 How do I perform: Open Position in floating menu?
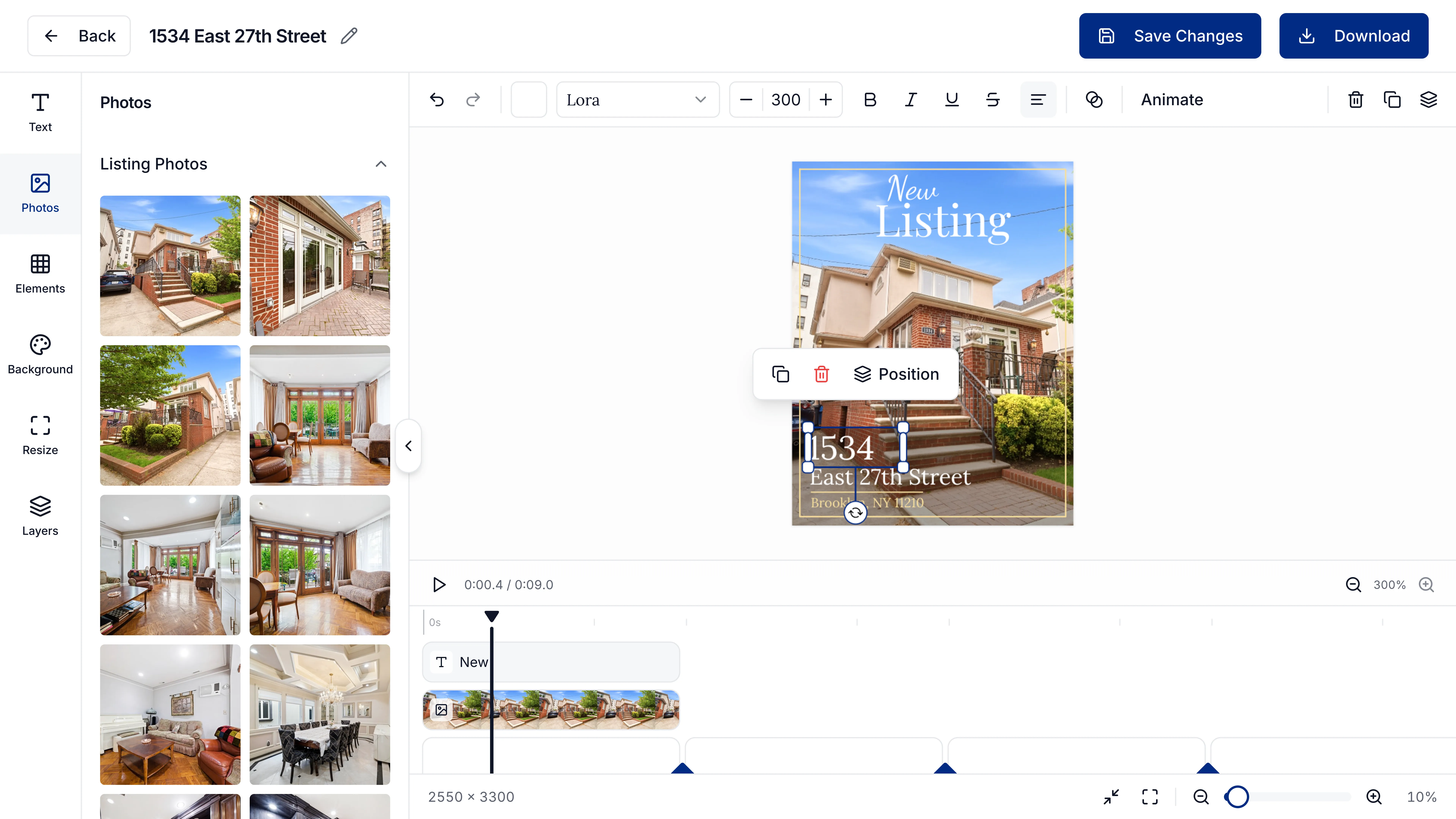tap(896, 374)
